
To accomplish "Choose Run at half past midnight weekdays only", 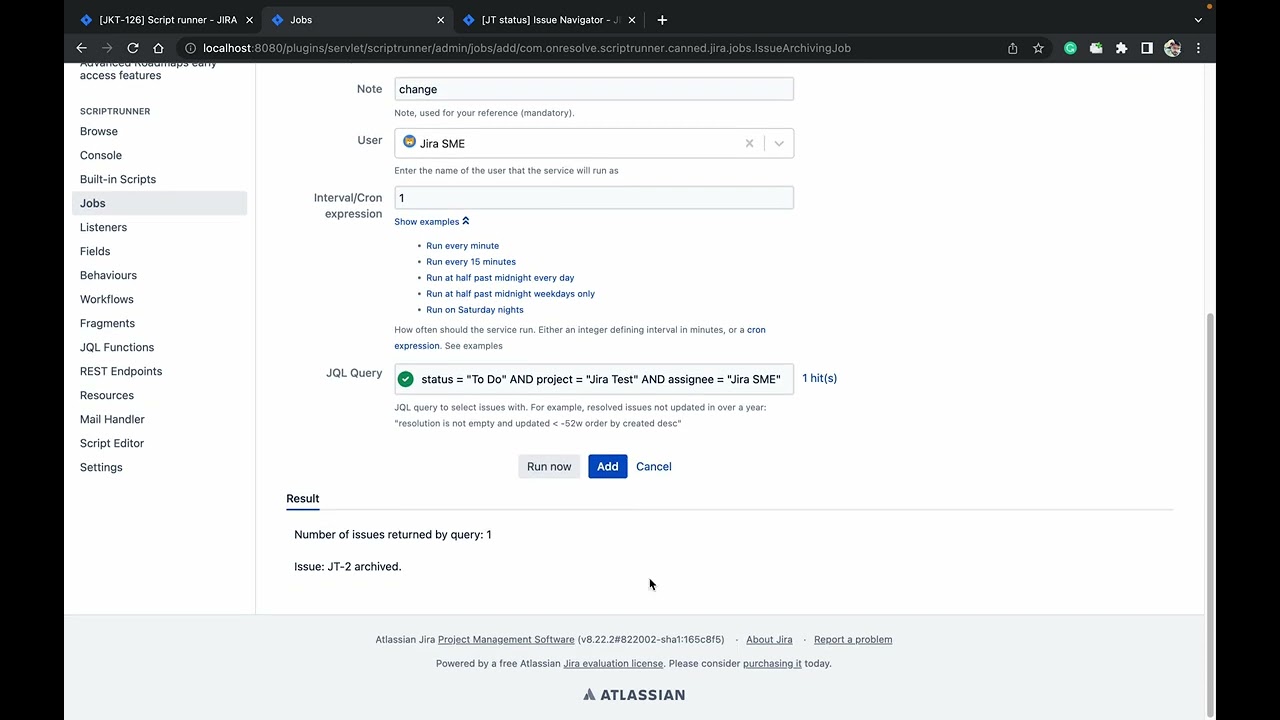I will click(x=510, y=294).
